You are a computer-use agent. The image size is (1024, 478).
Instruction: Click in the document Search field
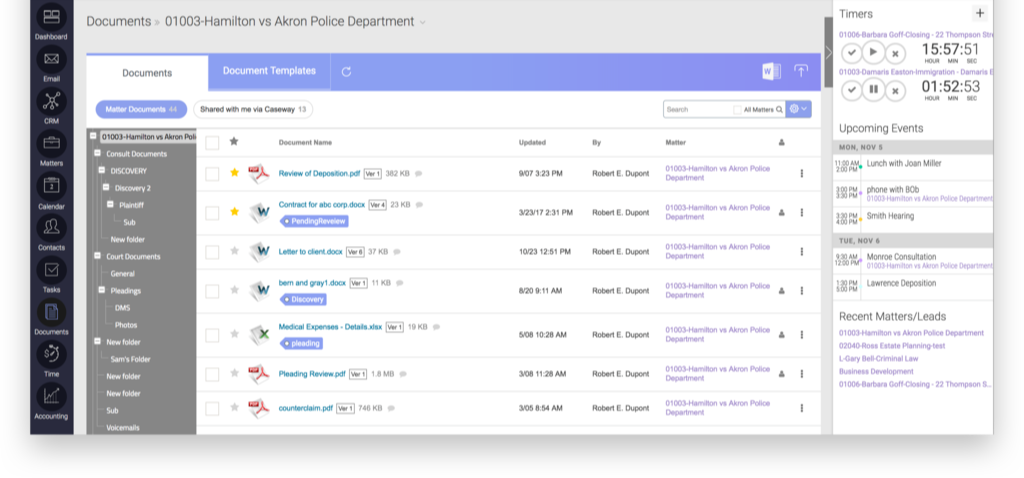tap(697, 110)
